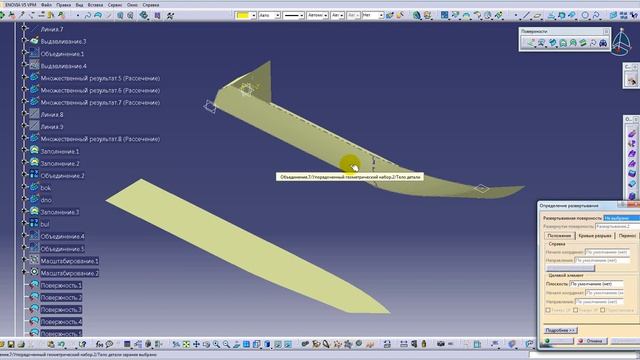The height and width of the screenshot is (360, 640).
Task: Select Заполнение.3 in the tree
Action: click(x=60, y=212)
